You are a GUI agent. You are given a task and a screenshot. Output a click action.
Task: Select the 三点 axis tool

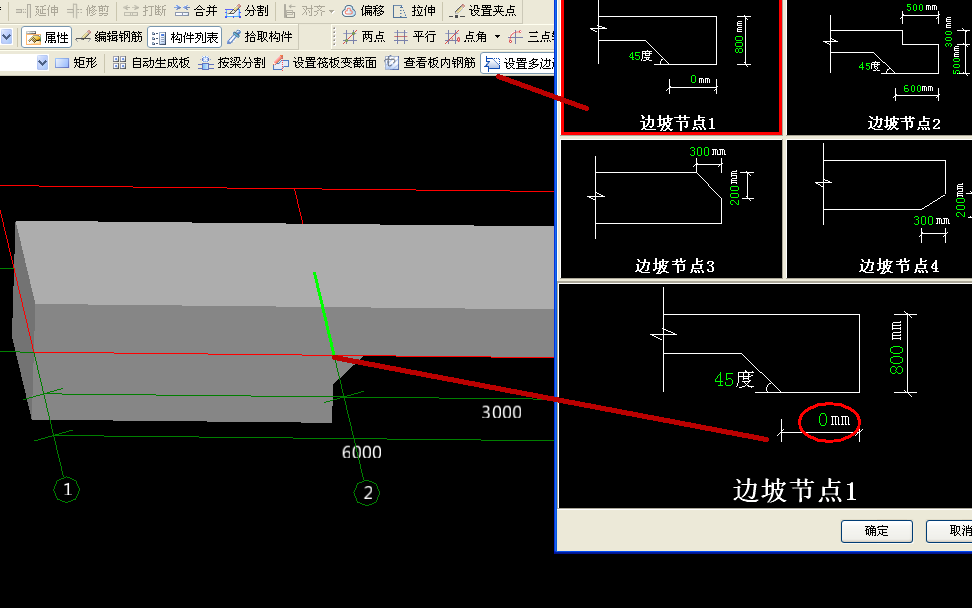coord(531,37)
